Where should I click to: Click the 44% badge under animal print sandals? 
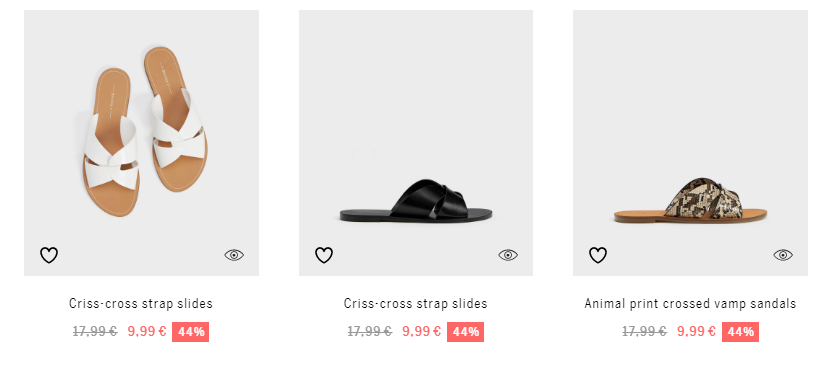coord(740,332)
